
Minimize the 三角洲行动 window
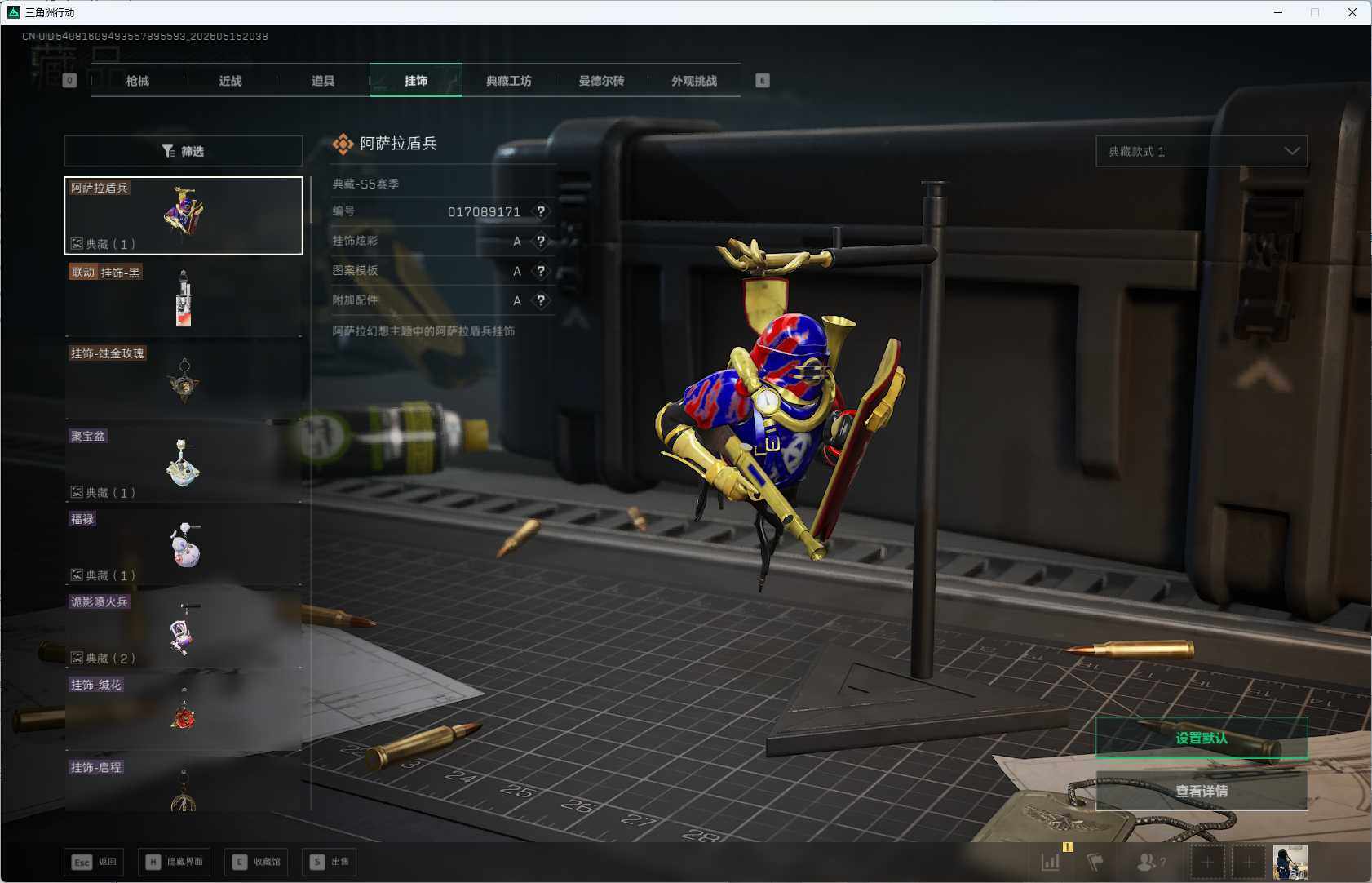point(1278,12)
